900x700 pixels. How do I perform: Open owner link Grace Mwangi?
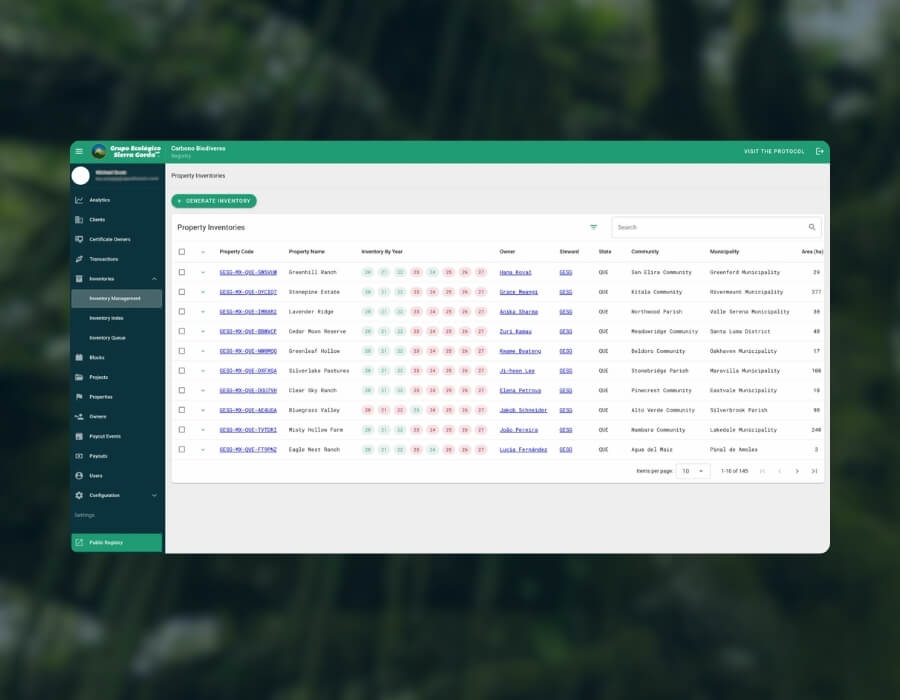point(518,292)
